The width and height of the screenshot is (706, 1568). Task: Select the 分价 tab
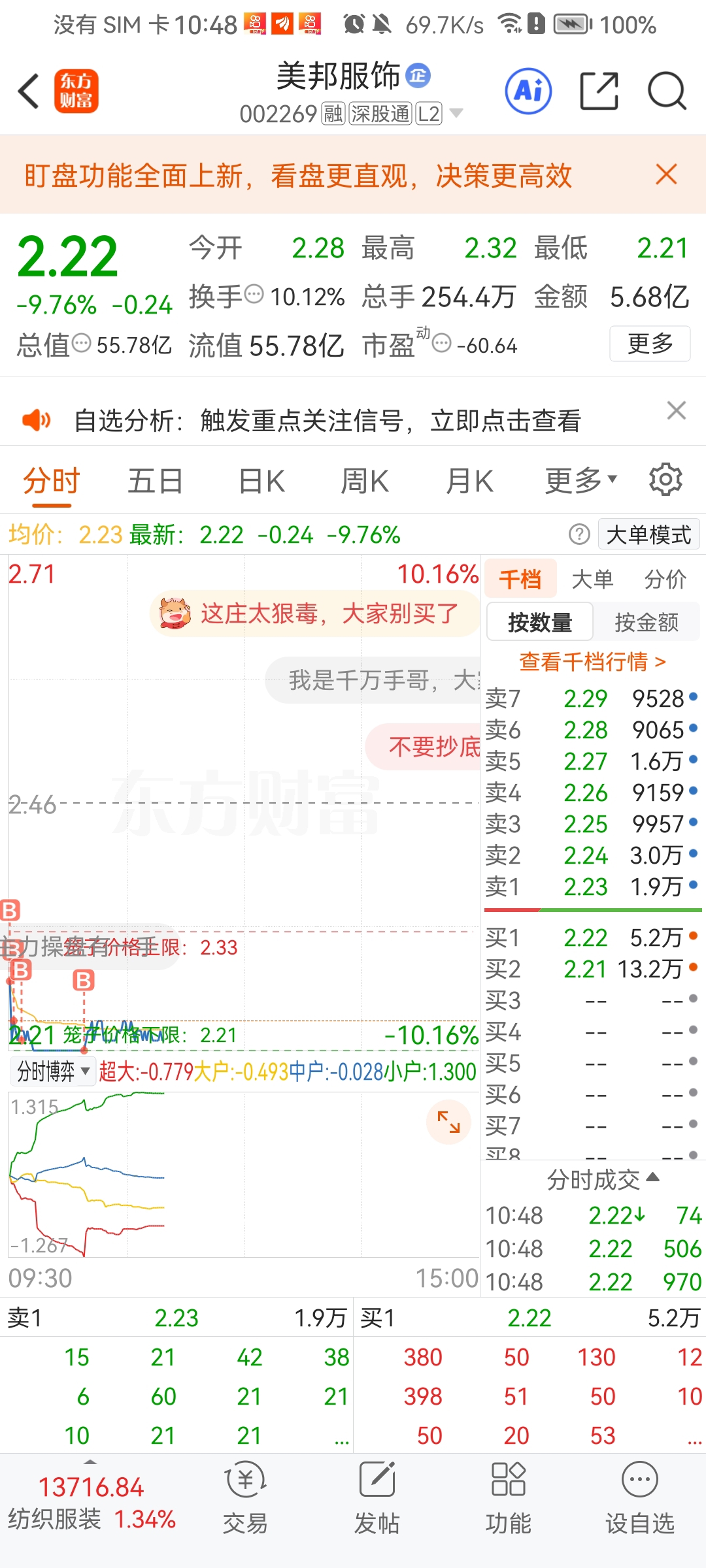coord(665,579)
